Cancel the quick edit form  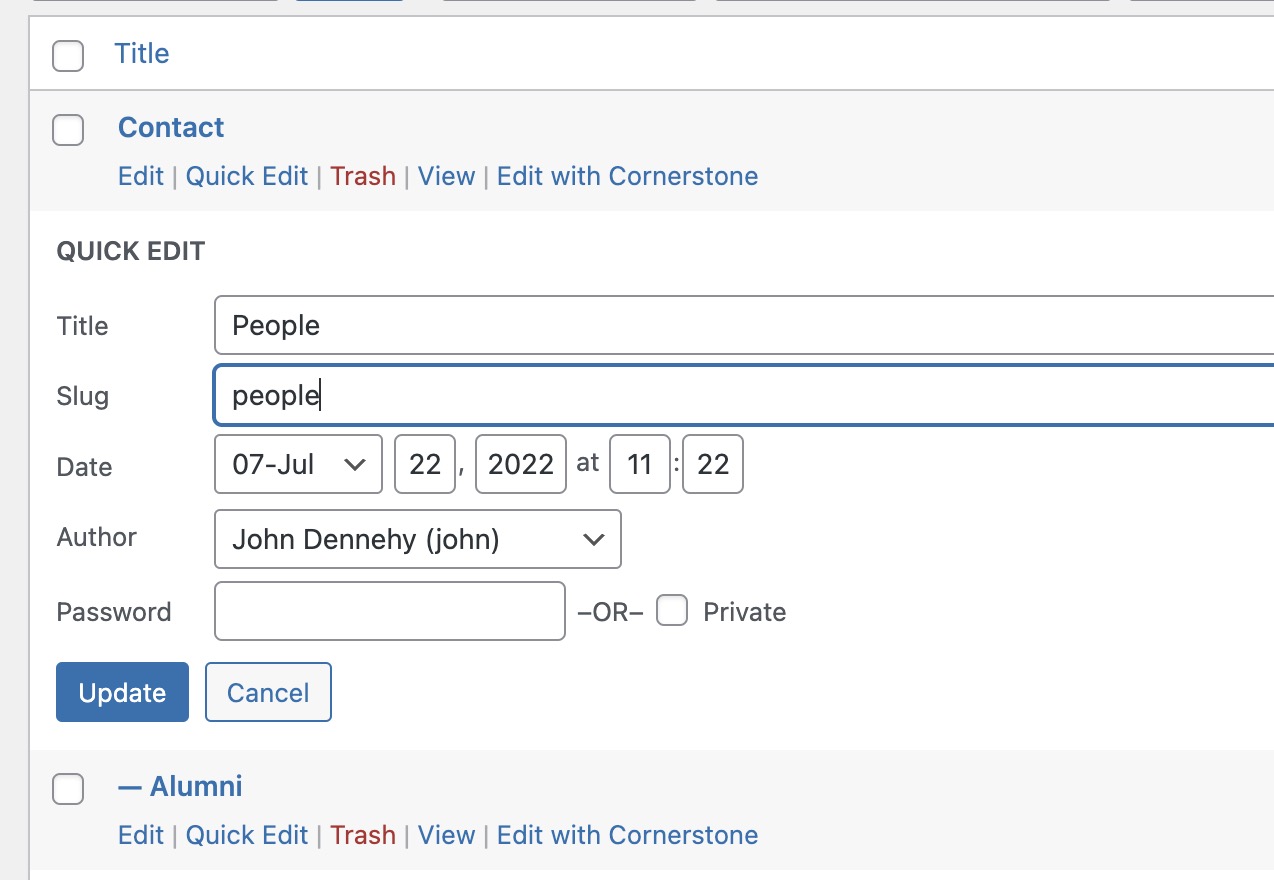pos(268,692)
